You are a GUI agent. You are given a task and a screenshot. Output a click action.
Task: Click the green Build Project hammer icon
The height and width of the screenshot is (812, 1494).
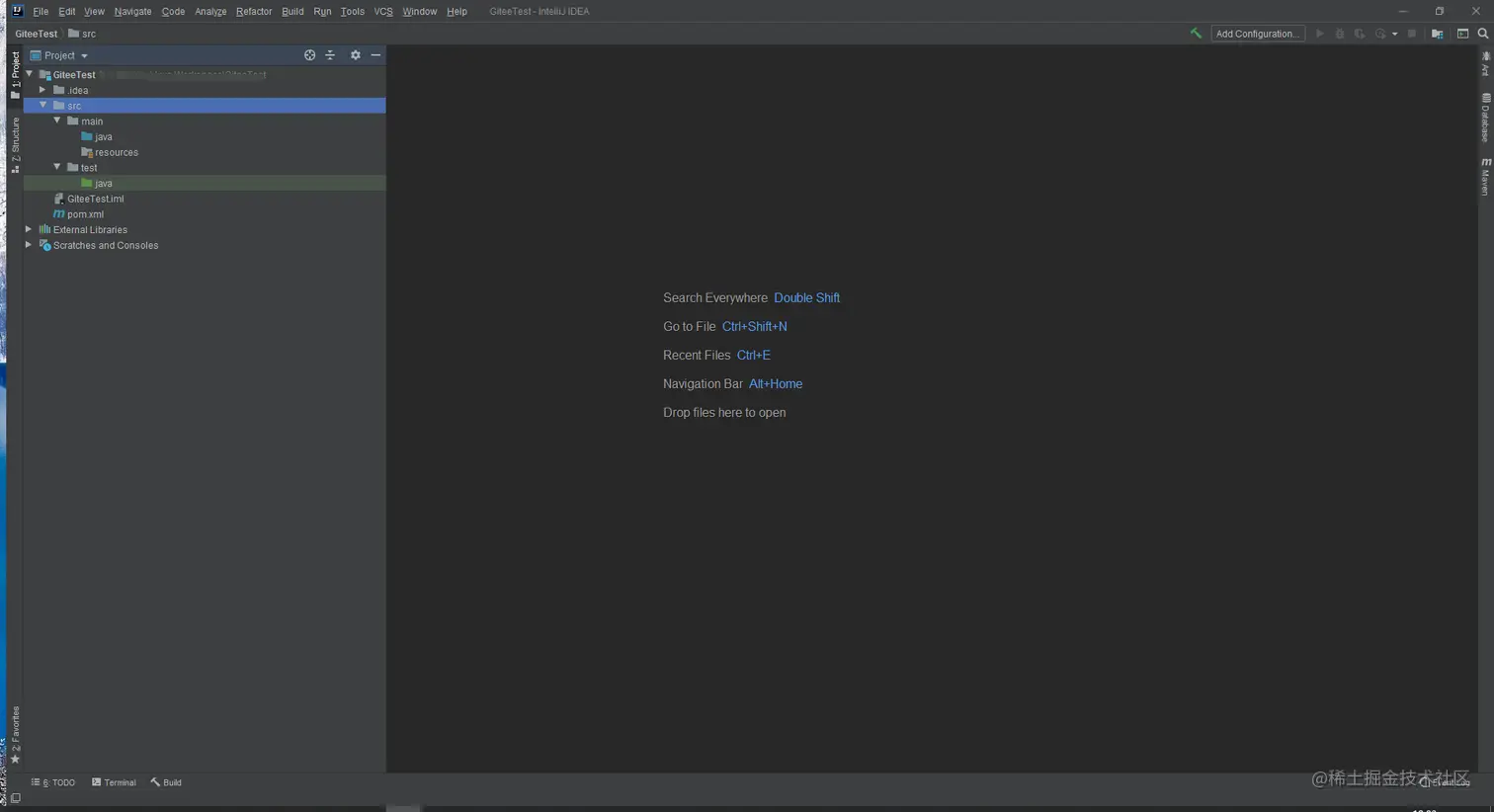pos(1196,34)
